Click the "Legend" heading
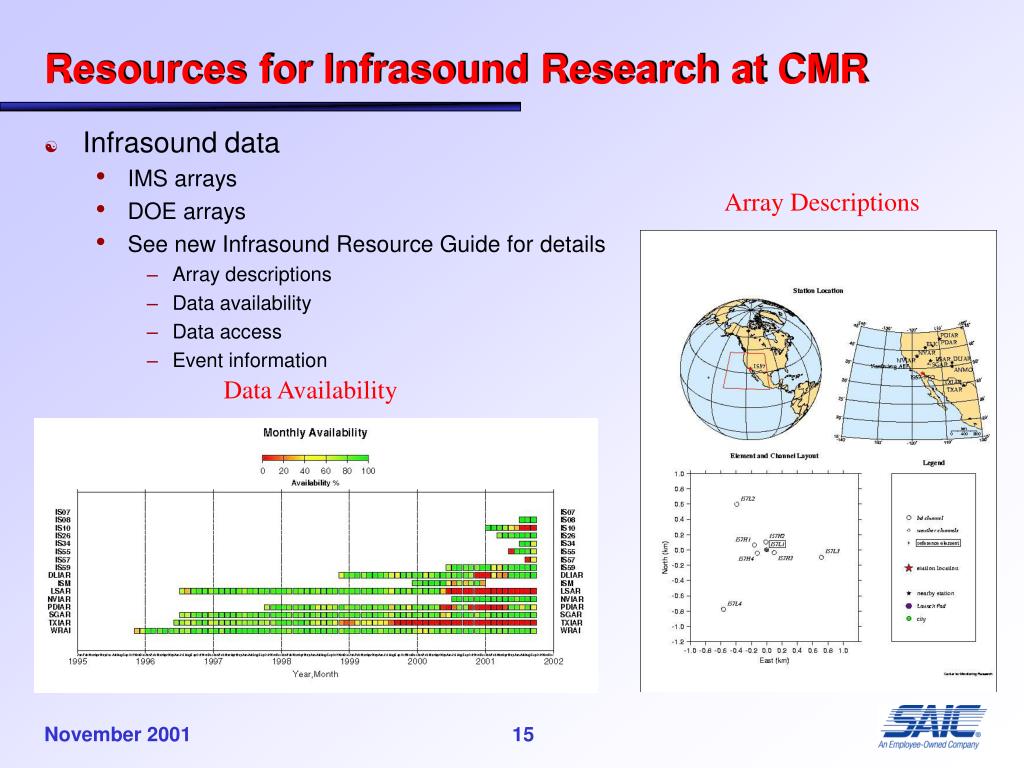1024x768 pixels. coord(933,463)
